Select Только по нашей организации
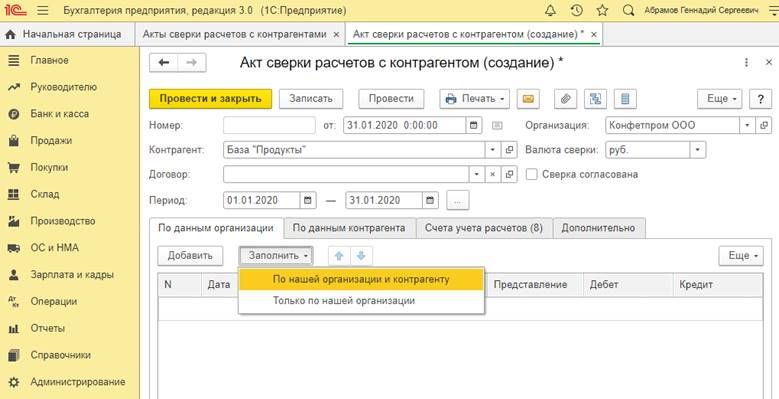The image size is (779, 399). click(x=361, y=301)
